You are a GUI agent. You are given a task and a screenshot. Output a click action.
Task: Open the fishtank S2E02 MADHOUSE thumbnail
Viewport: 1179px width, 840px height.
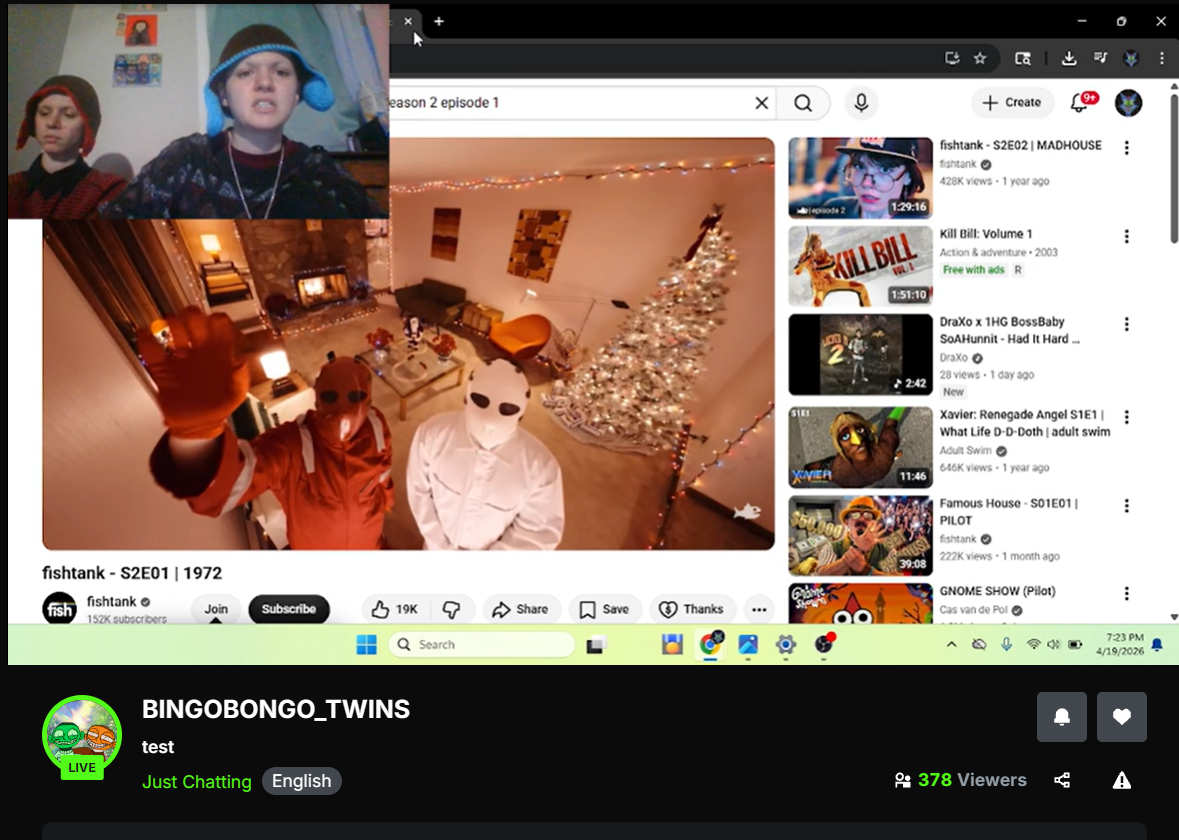coord(860,177)
